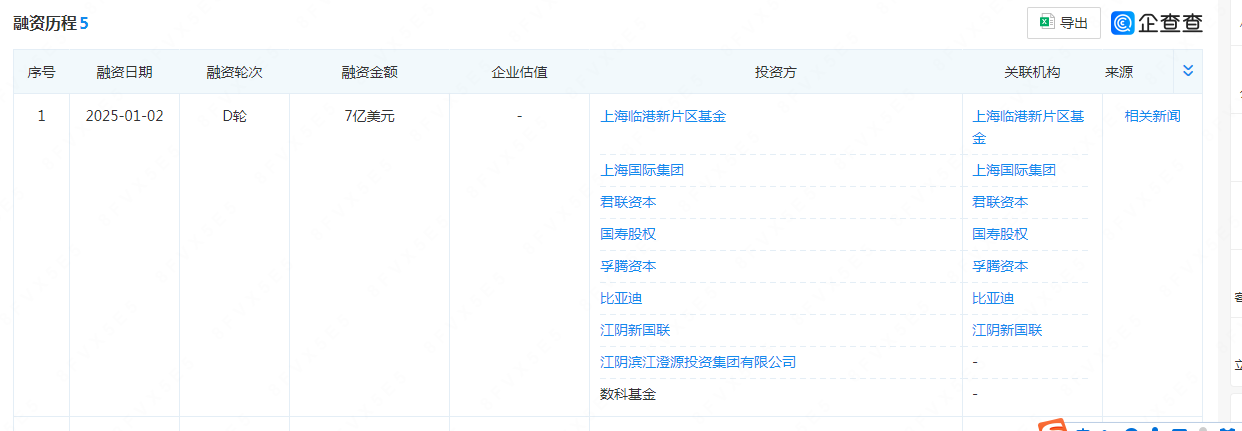Click the 融资金额 column header
This screenshot has height=431, width=1242.
click(x=369, y=72)
